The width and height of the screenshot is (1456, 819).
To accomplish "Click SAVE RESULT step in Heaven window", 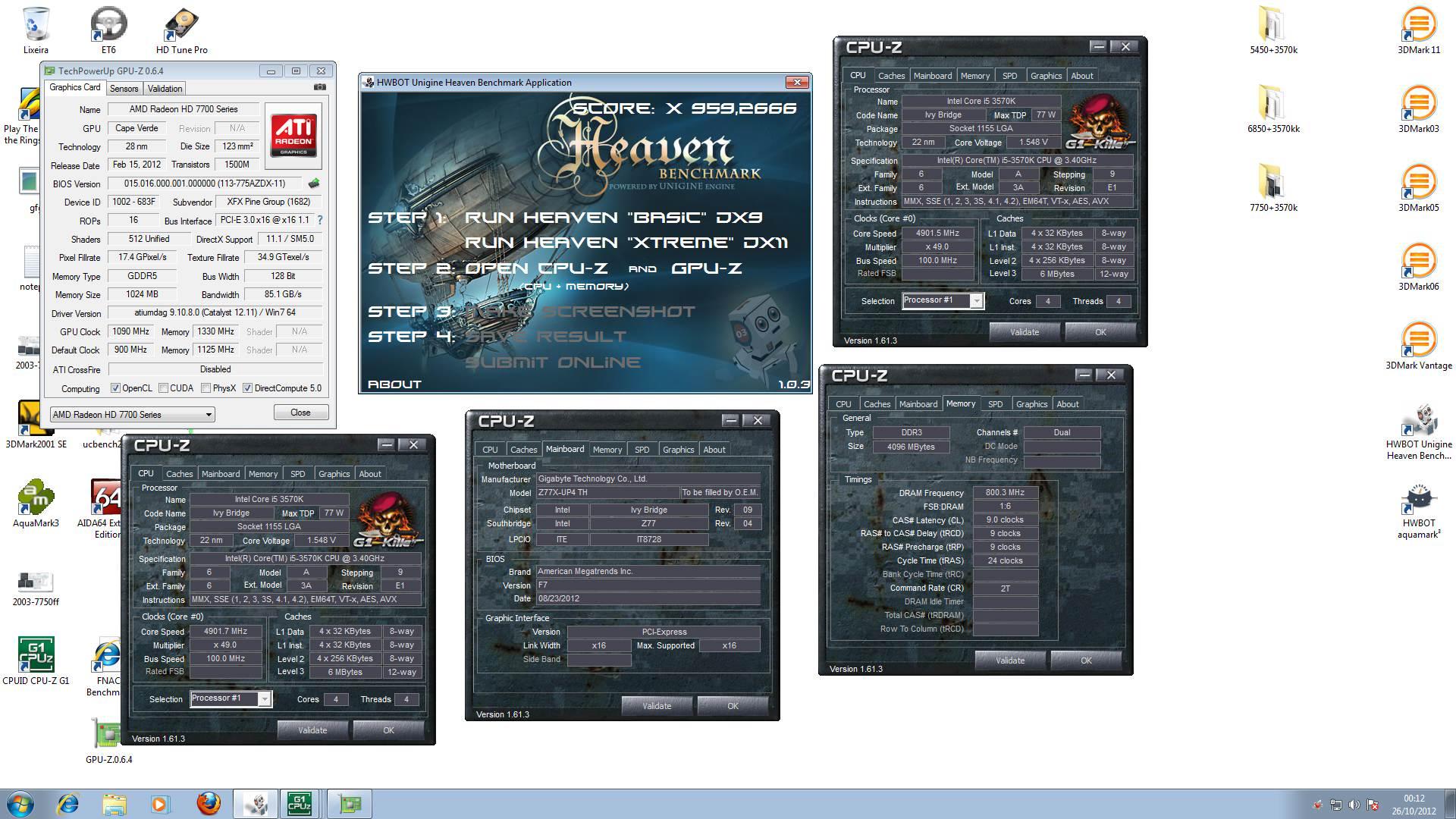I will pyautogui.click(x=545, y=337).
